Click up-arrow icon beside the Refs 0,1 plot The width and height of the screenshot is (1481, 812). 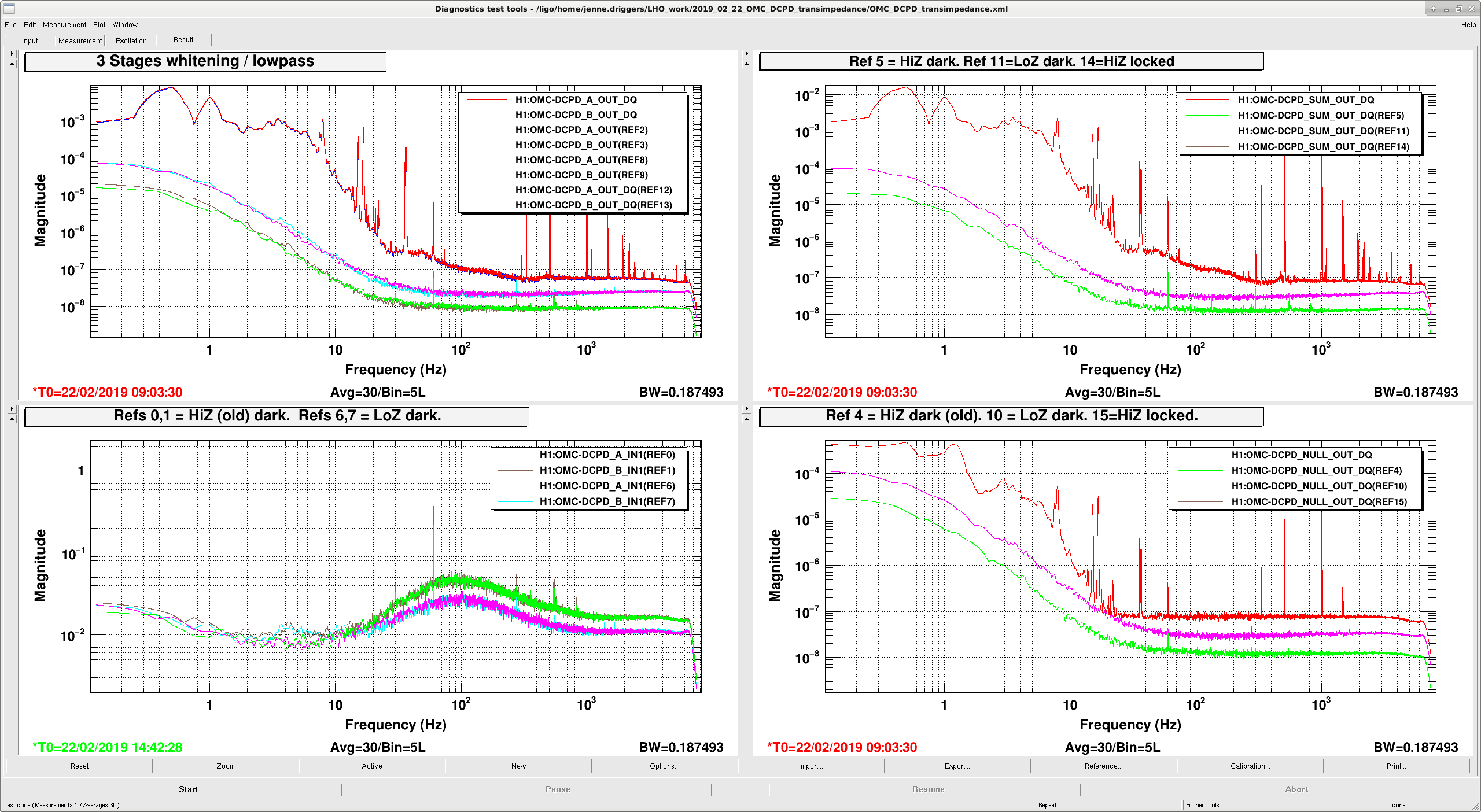click(12, 419)
